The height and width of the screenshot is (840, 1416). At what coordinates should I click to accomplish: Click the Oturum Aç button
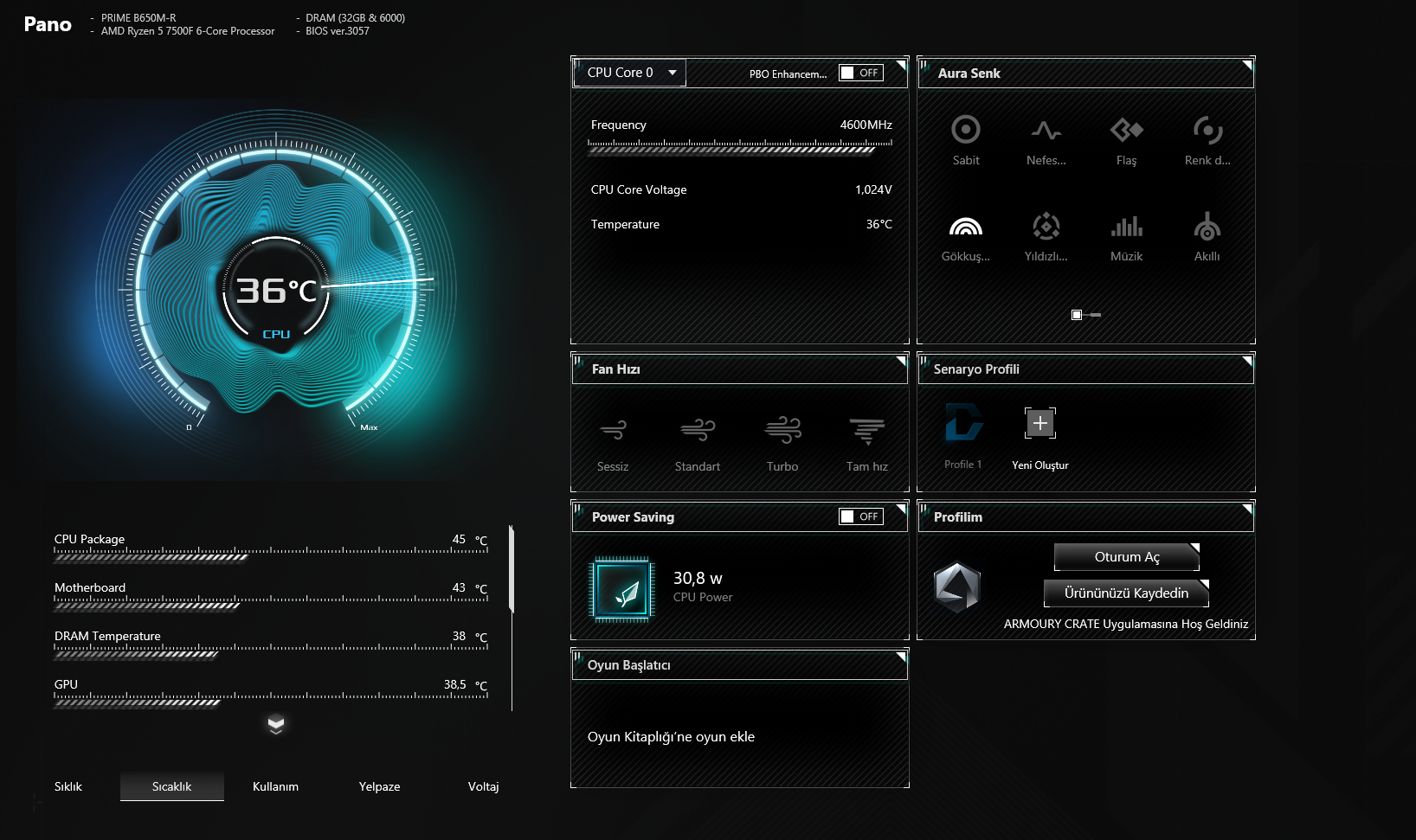1127,557
